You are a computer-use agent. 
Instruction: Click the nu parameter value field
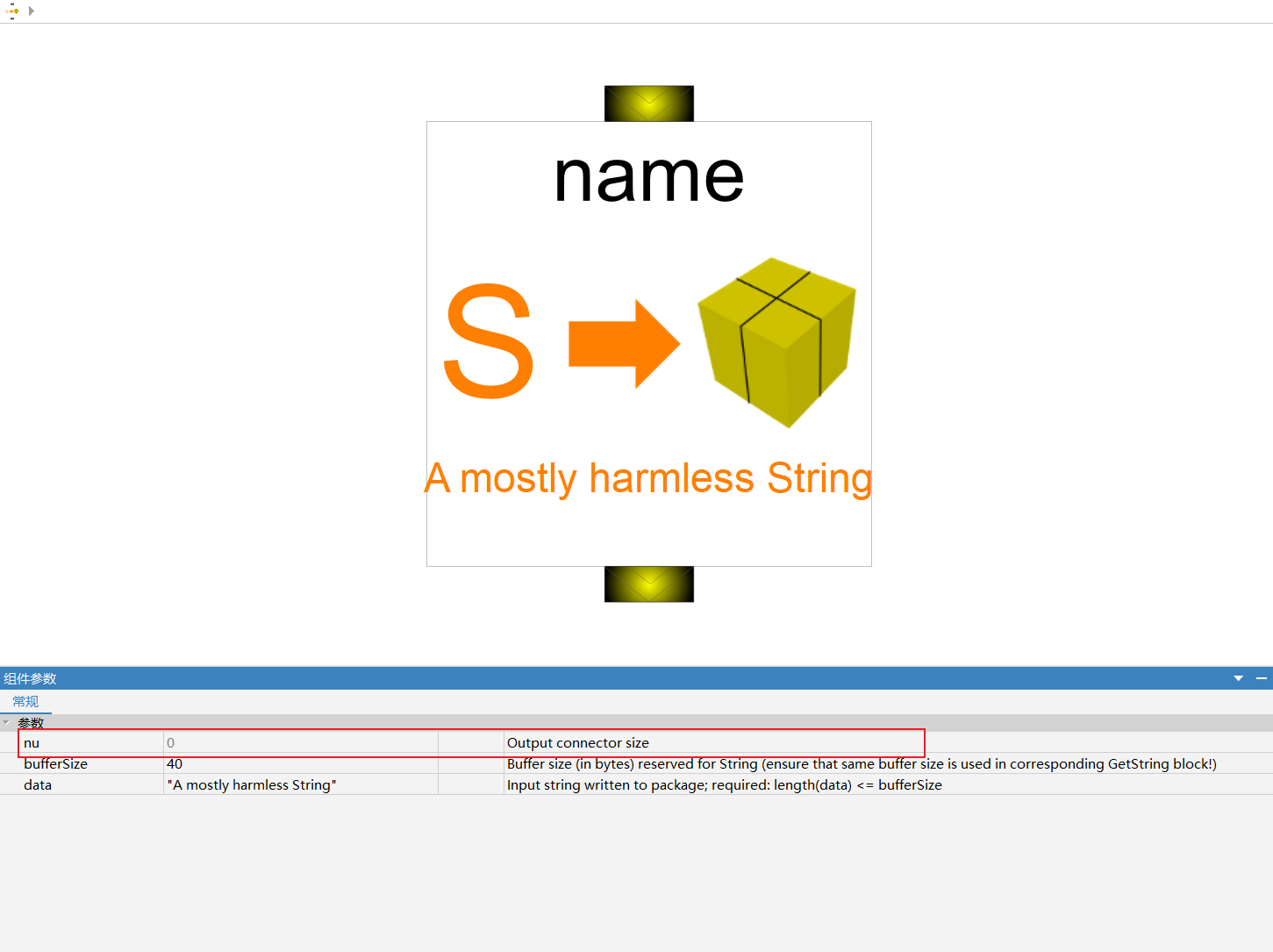(x=301, y=742)
